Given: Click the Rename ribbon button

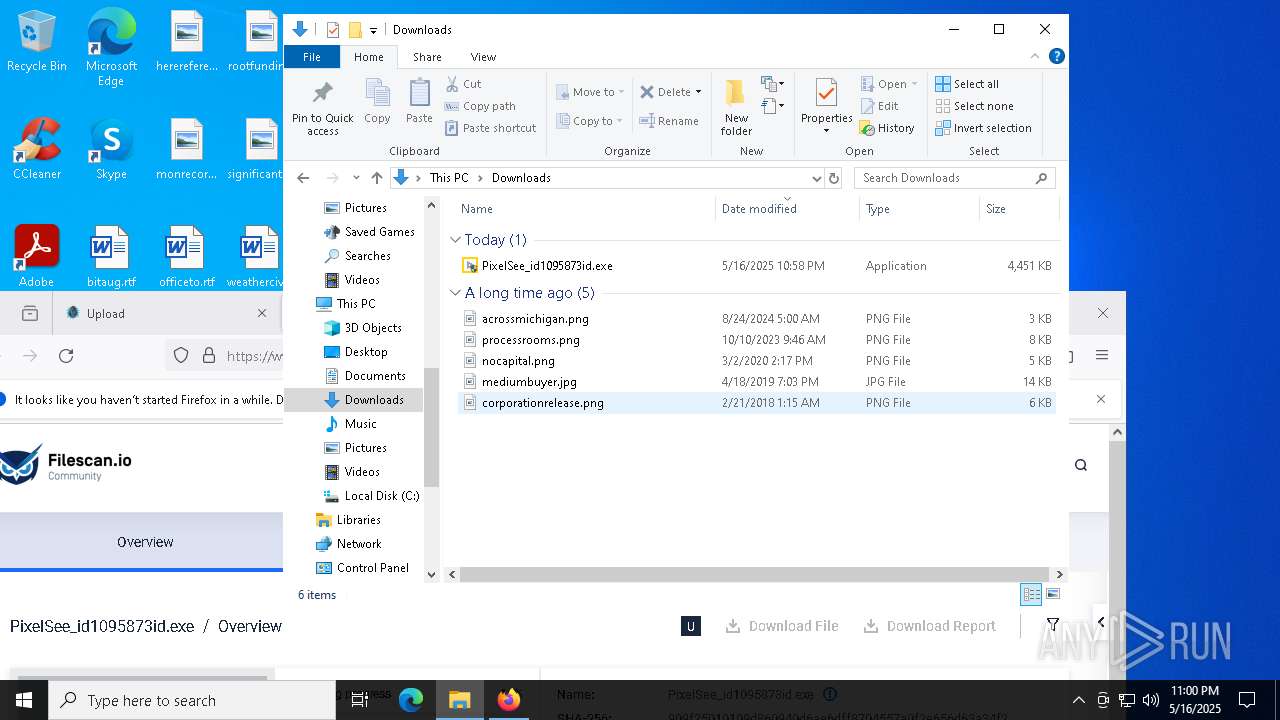Looking at the screenshot, I should click(x=669, y=121).
